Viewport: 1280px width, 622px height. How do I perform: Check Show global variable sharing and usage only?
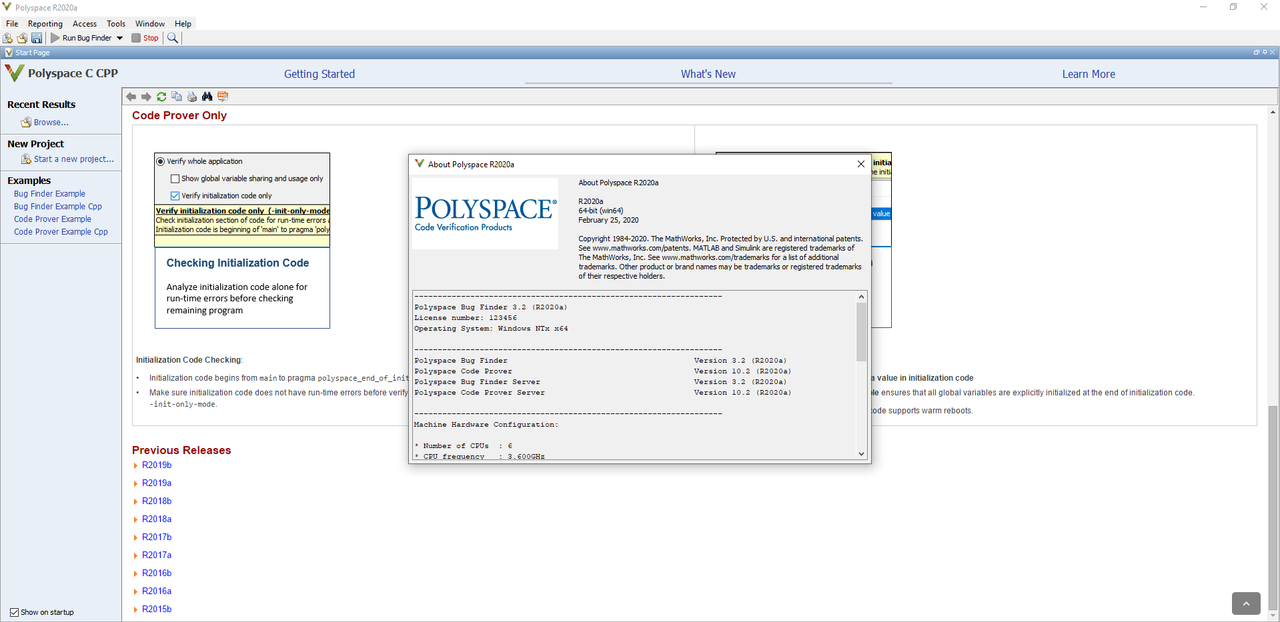click(175, 178)
